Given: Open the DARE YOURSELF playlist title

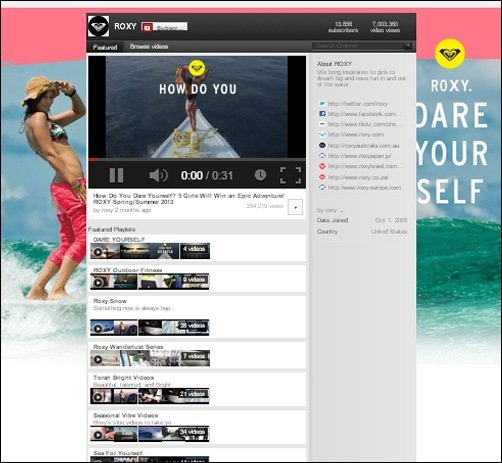Looking at the screenshot, I should 119,239.
